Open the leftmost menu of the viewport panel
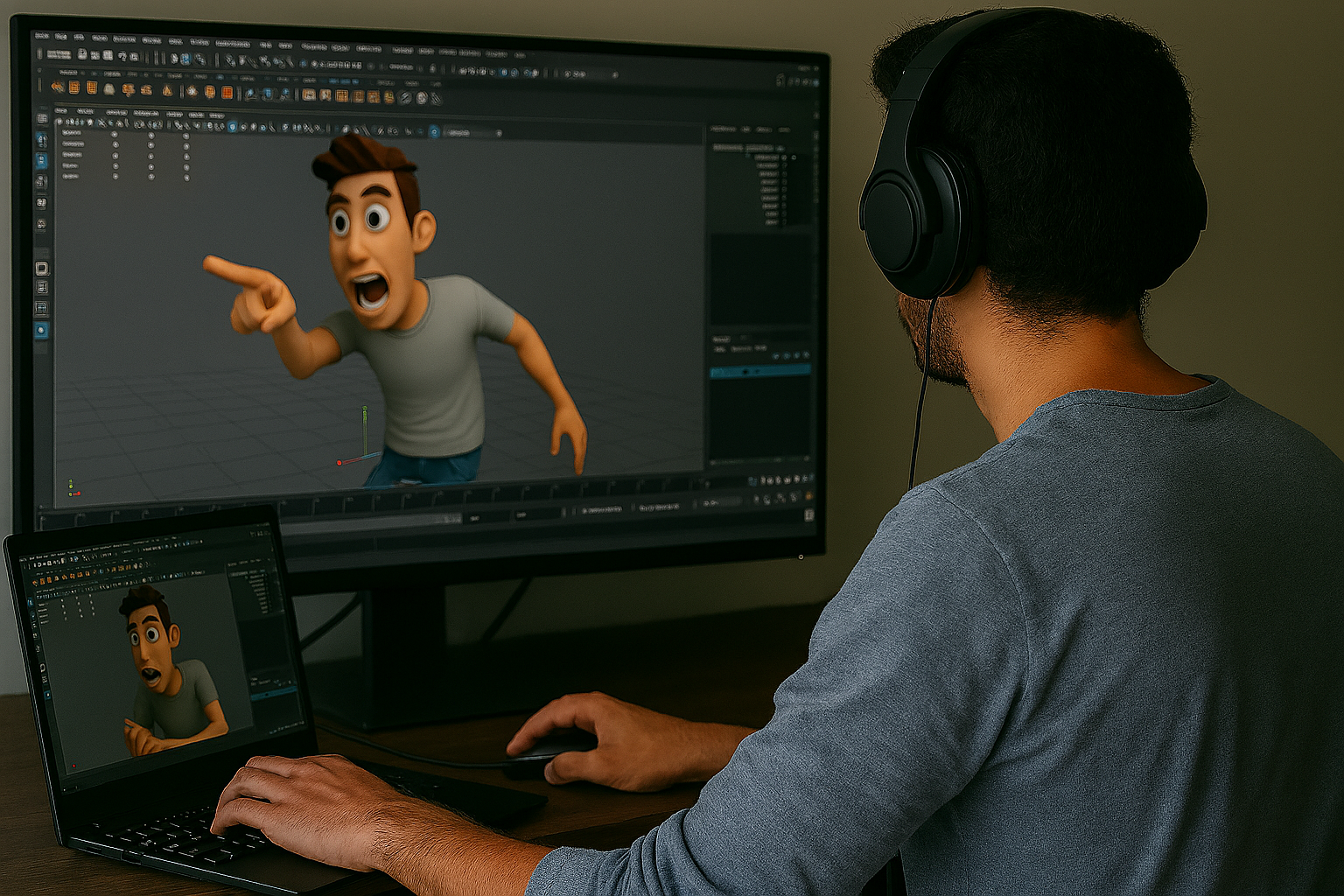Image resolution: width=1344 pixels, height=896 pixels. pyautogui.click(x=61, y=111)
